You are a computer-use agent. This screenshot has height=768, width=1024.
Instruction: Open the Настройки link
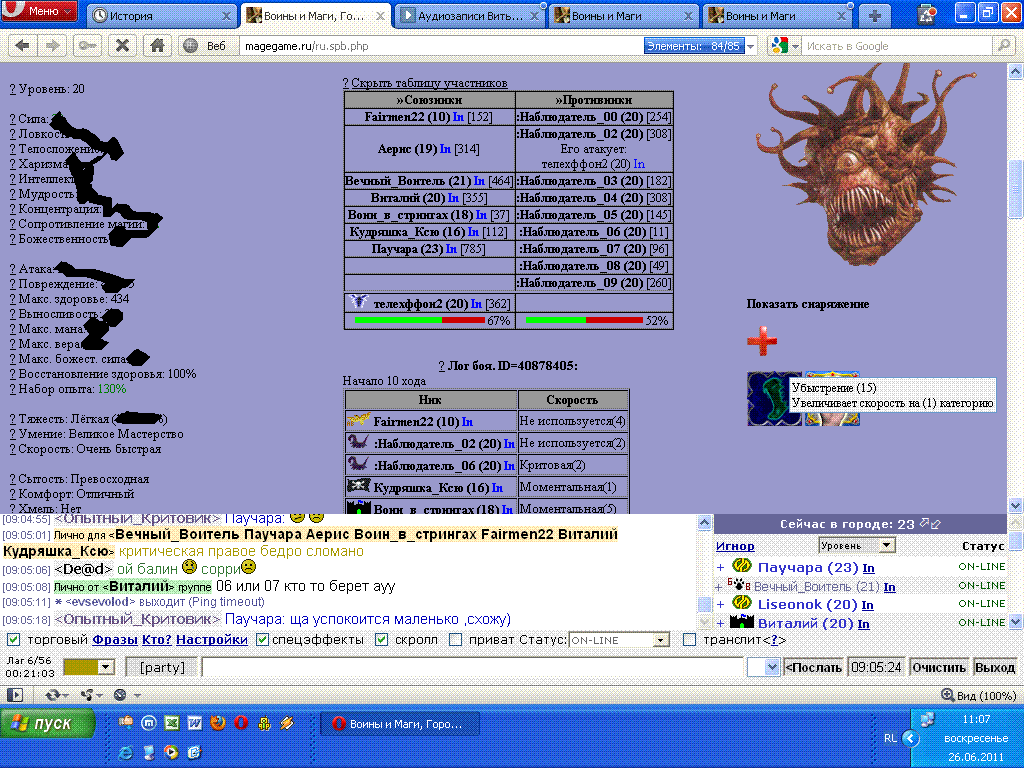[212, 640]
